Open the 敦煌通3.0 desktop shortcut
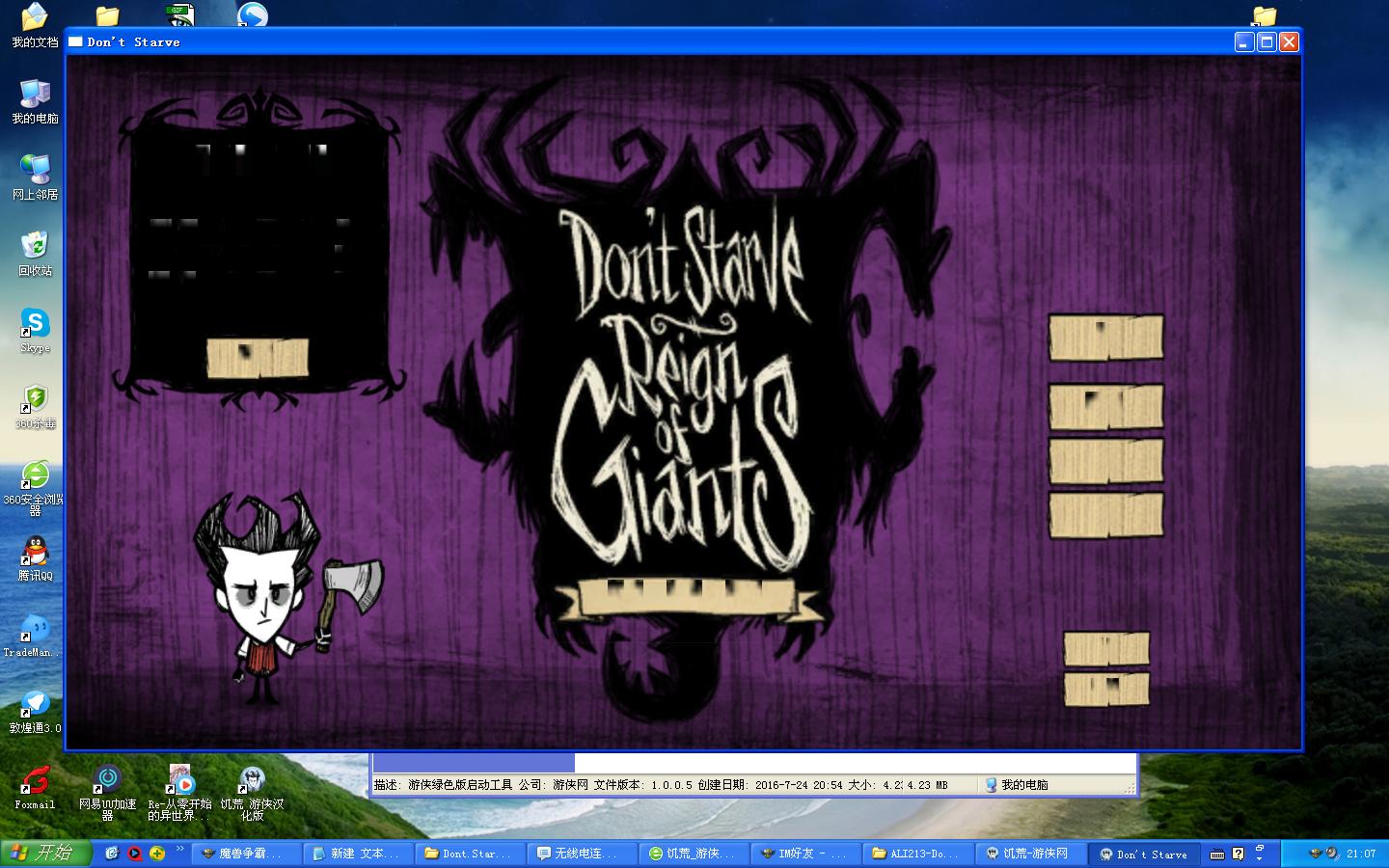1389x868 pixels. (35, 712)
